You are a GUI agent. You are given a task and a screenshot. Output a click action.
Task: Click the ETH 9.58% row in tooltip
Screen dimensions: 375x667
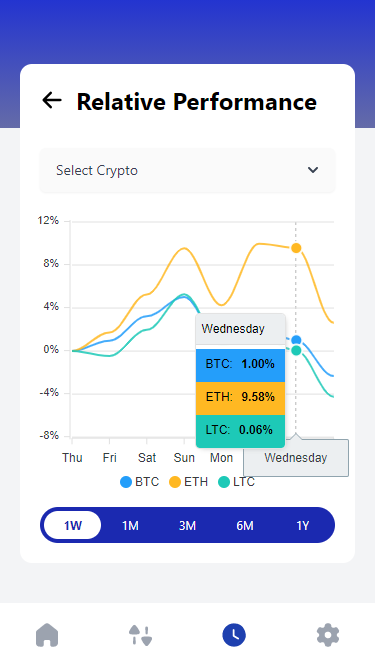[240, 397]
